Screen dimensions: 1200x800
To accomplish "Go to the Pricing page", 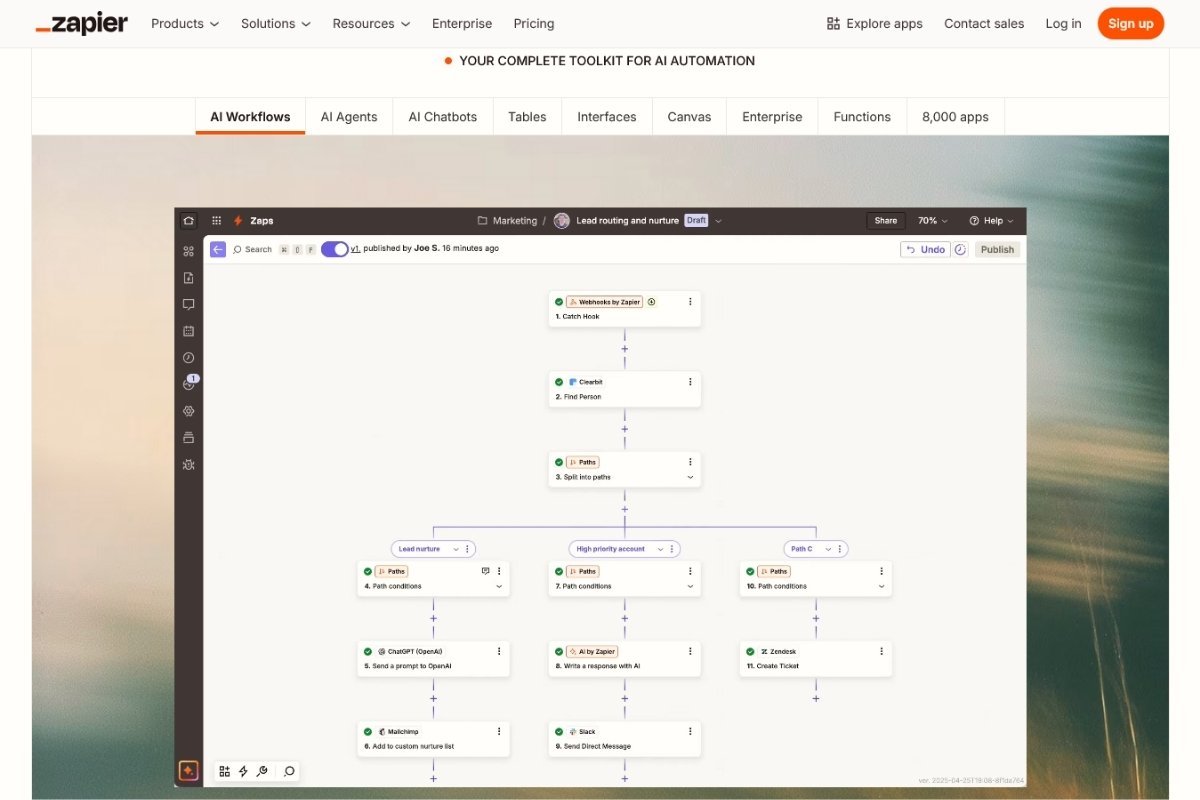I will 534,23.
